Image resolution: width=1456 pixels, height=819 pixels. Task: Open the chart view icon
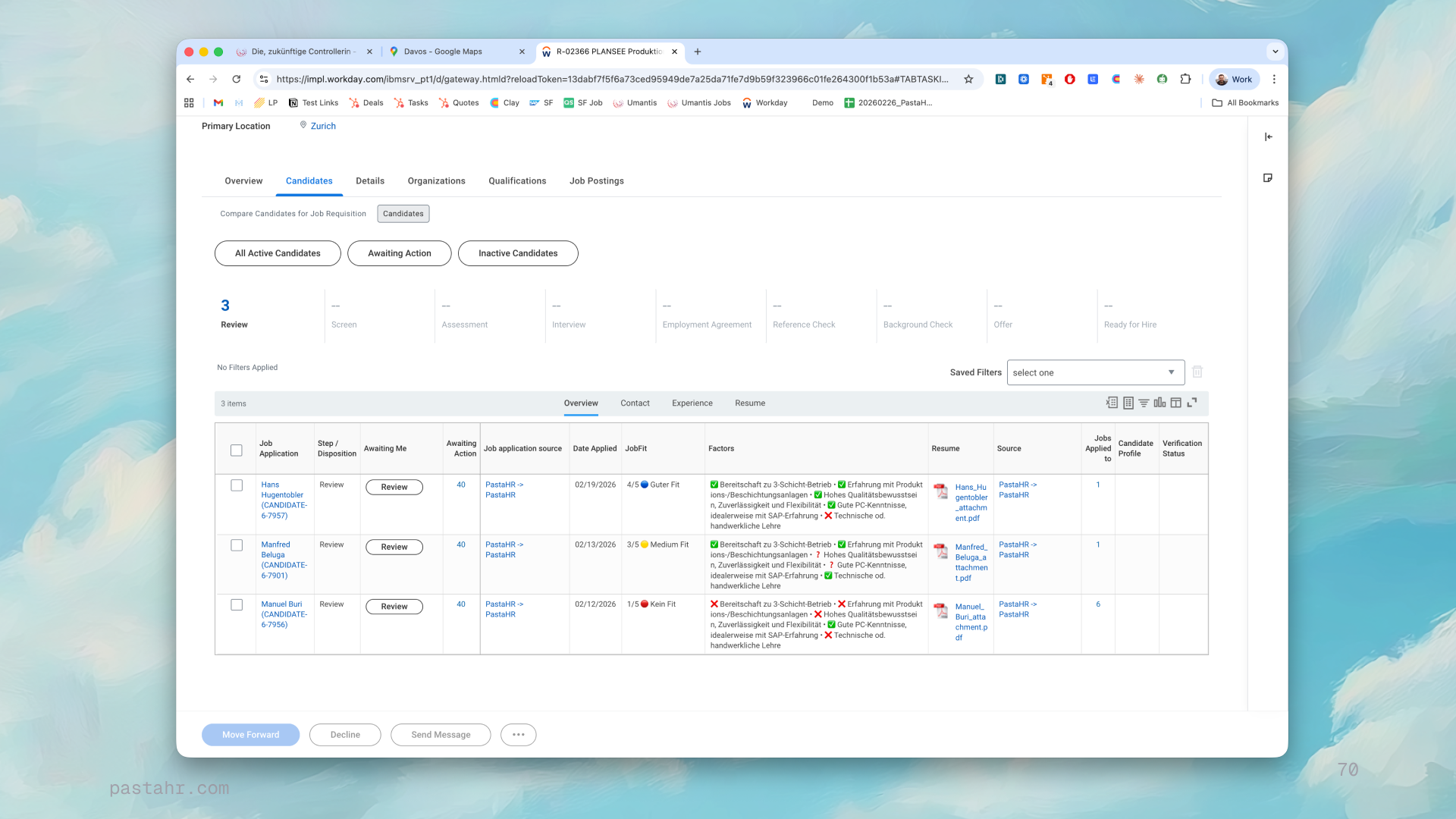pos(1159,403)
